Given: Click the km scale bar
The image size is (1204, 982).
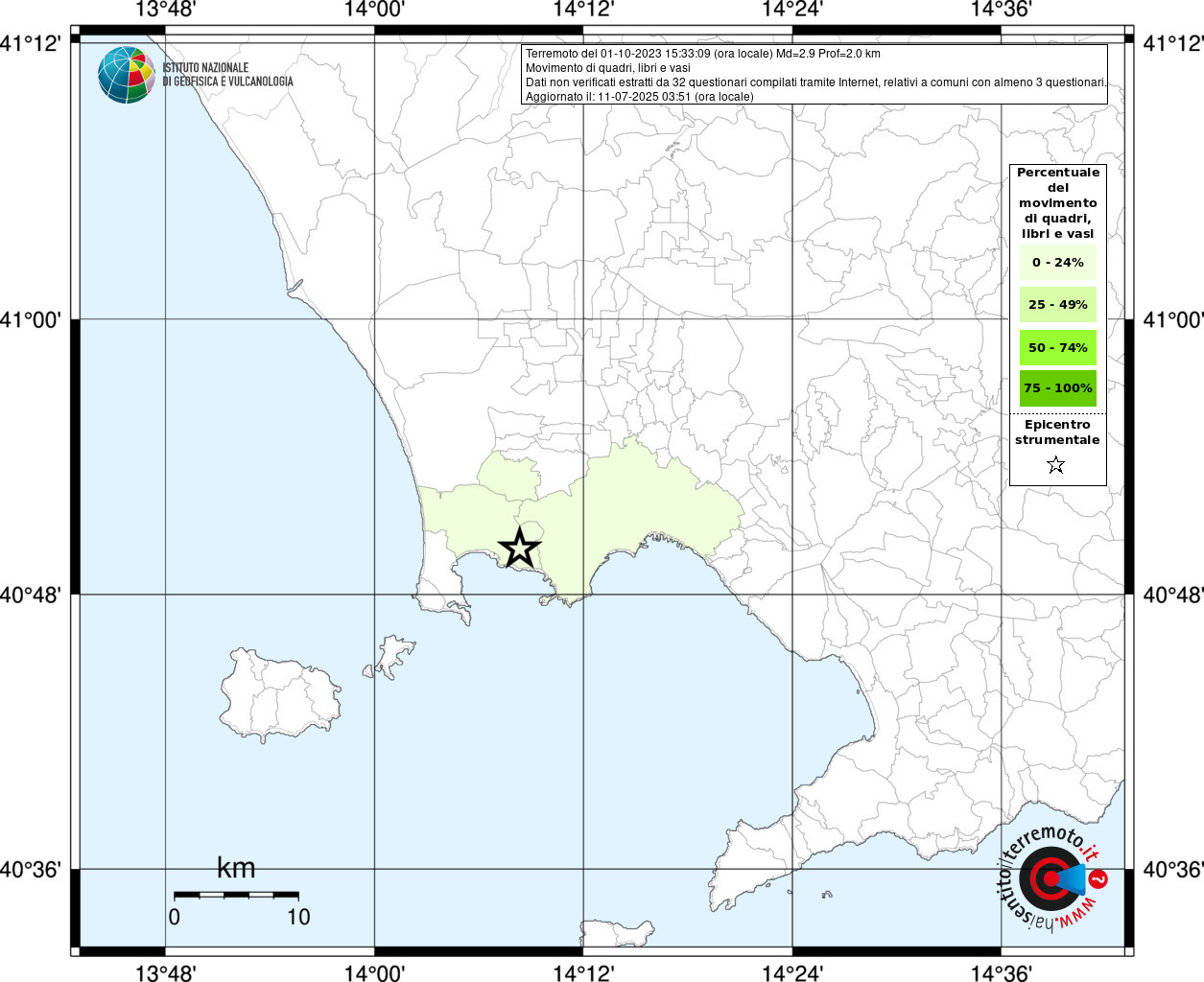Looking at the screenshot, I should click(236, 895).
